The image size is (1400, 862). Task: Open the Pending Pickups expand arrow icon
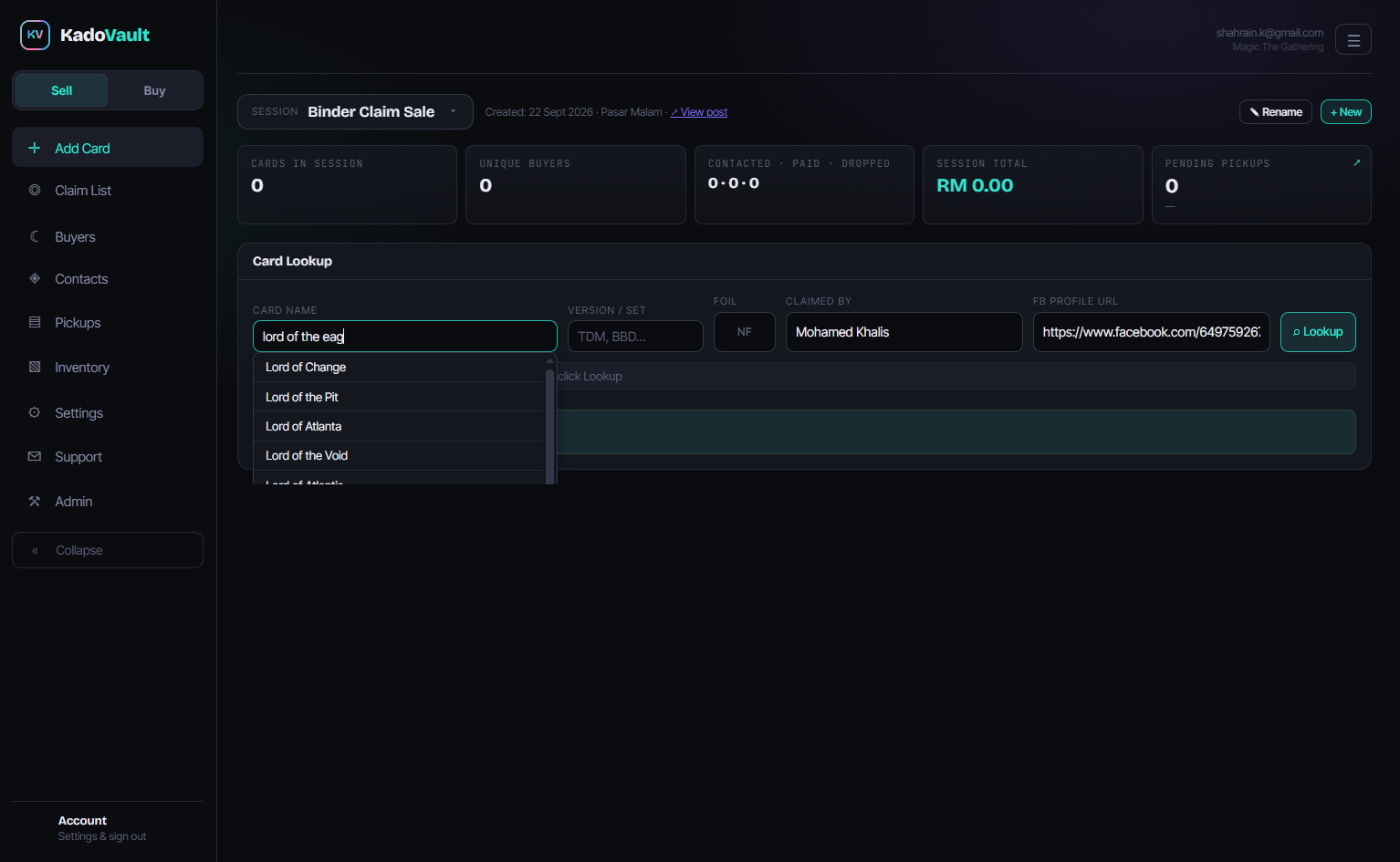1357,162
